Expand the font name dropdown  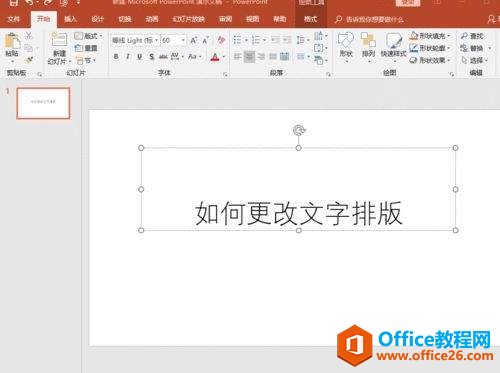pyautogui.click(x=156, y=41)
